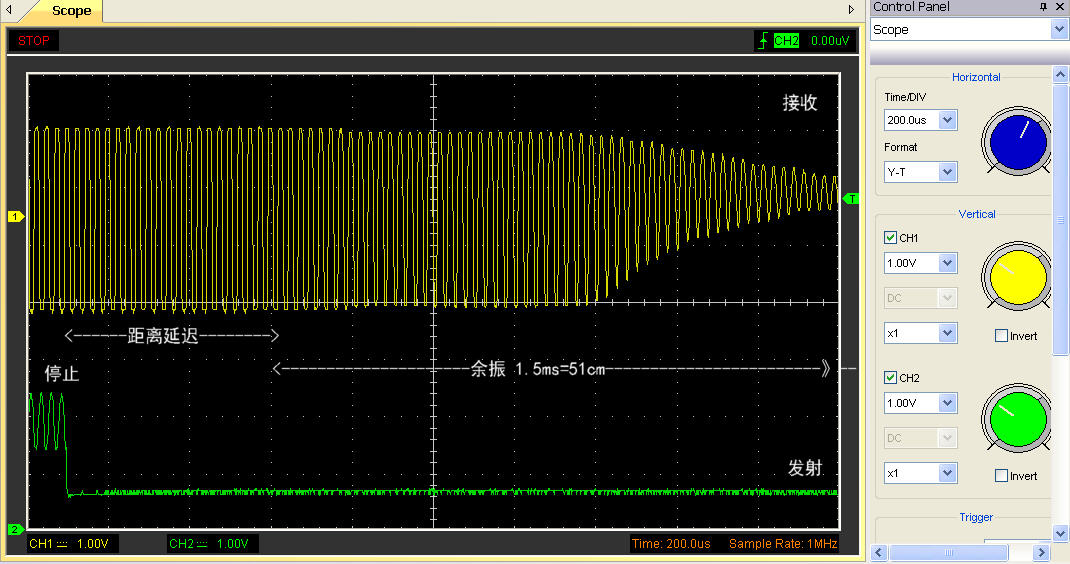Click the 余振 1.5ms=51cm annotation

coord(538,369)
